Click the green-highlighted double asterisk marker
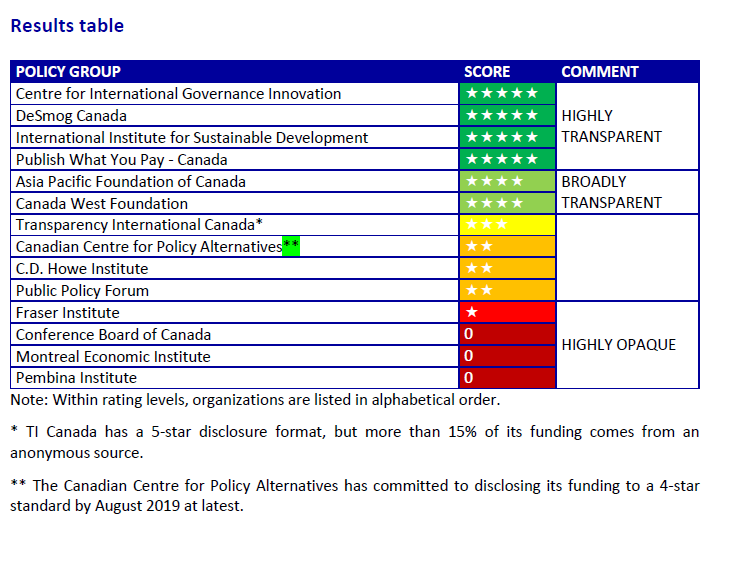This screenshot has height=564, width=739. tap(291, 246)
